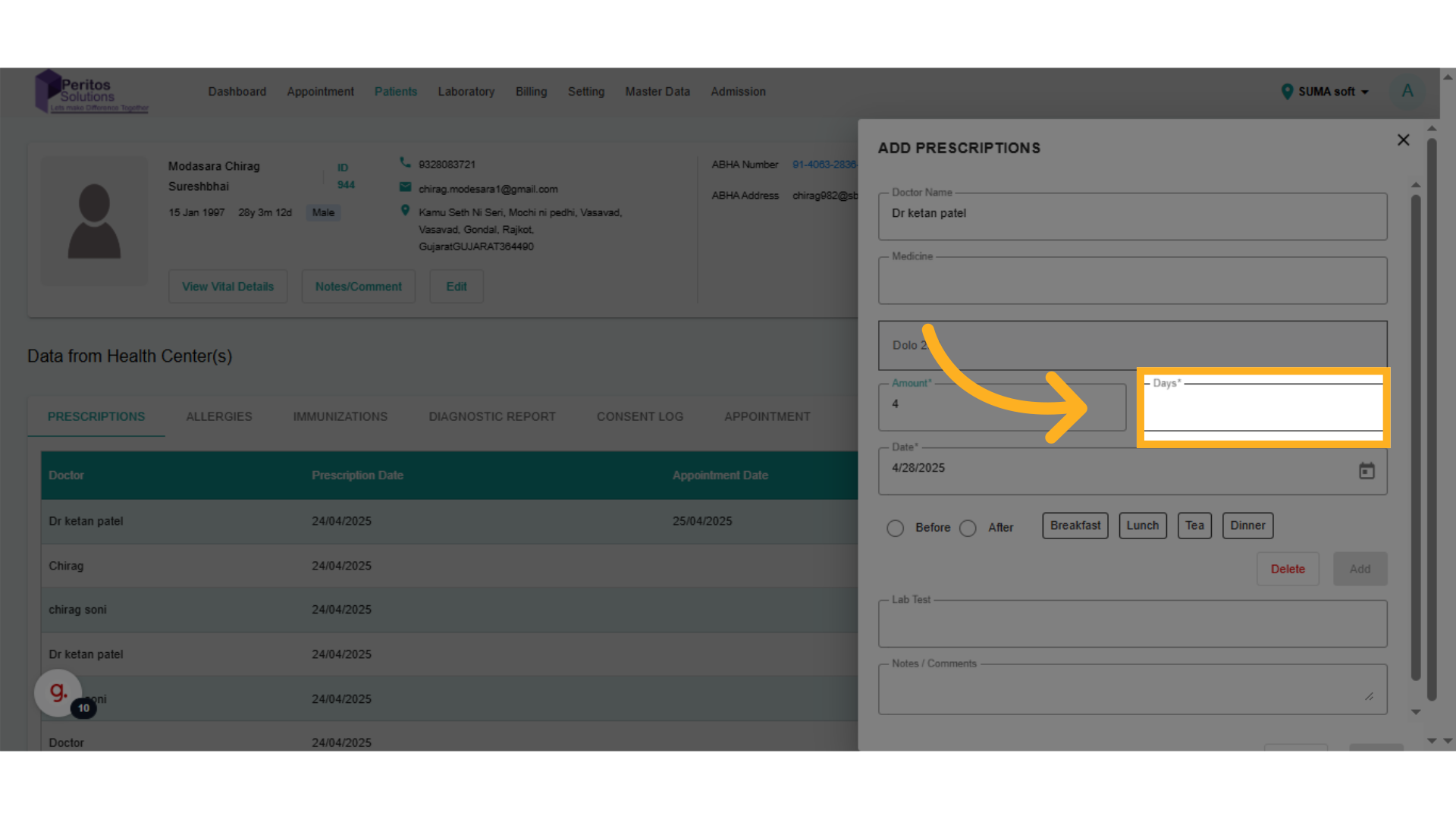
Task: Open the Lab Test dropdown field
Action: pyautogui.click(x=1132, y=625)
